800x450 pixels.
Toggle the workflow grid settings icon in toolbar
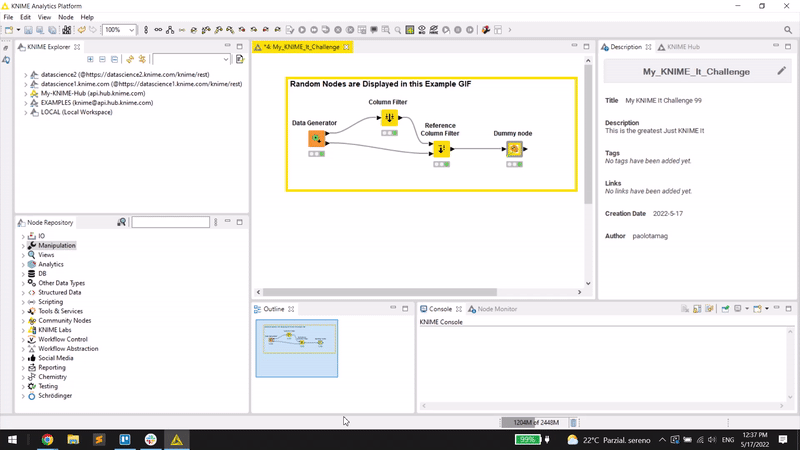[x=410, y=30]
